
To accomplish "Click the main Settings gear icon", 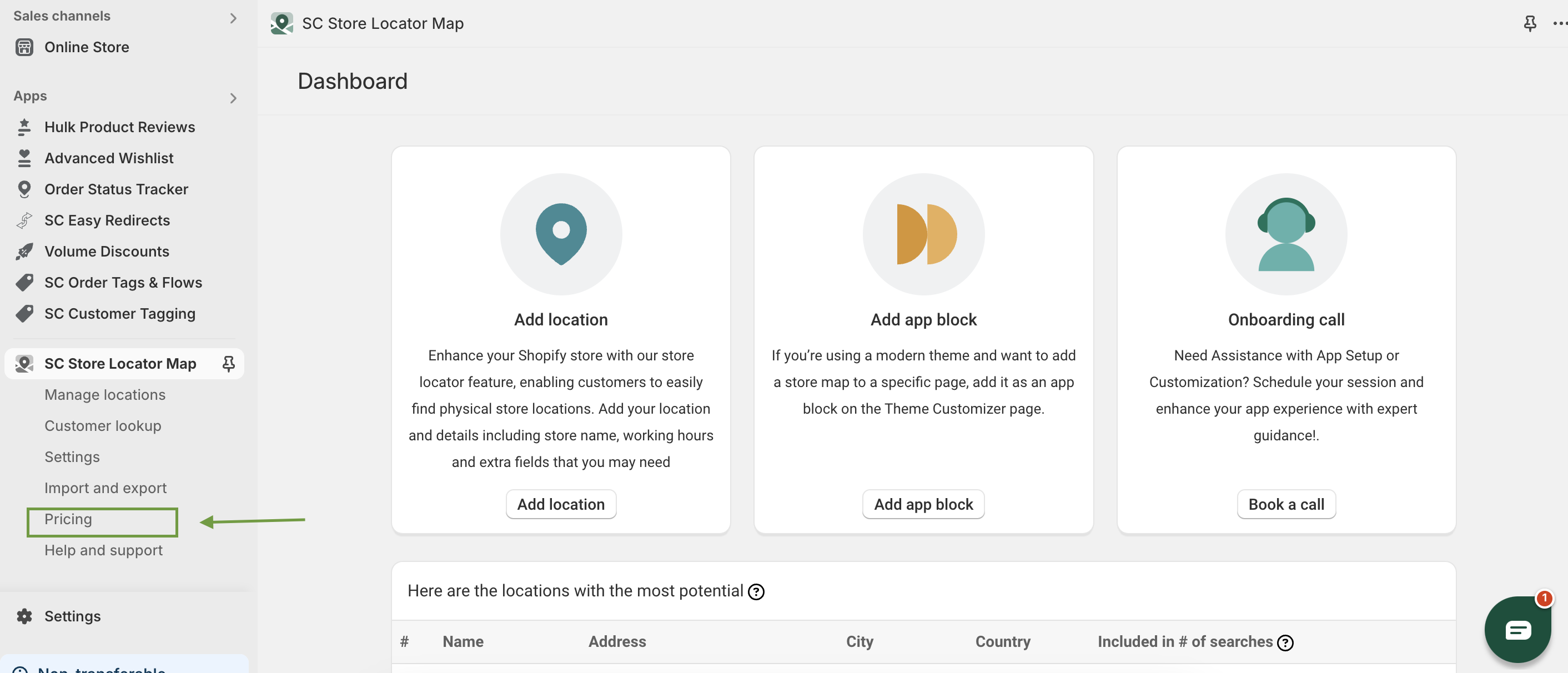I will (x=24, y=616).
